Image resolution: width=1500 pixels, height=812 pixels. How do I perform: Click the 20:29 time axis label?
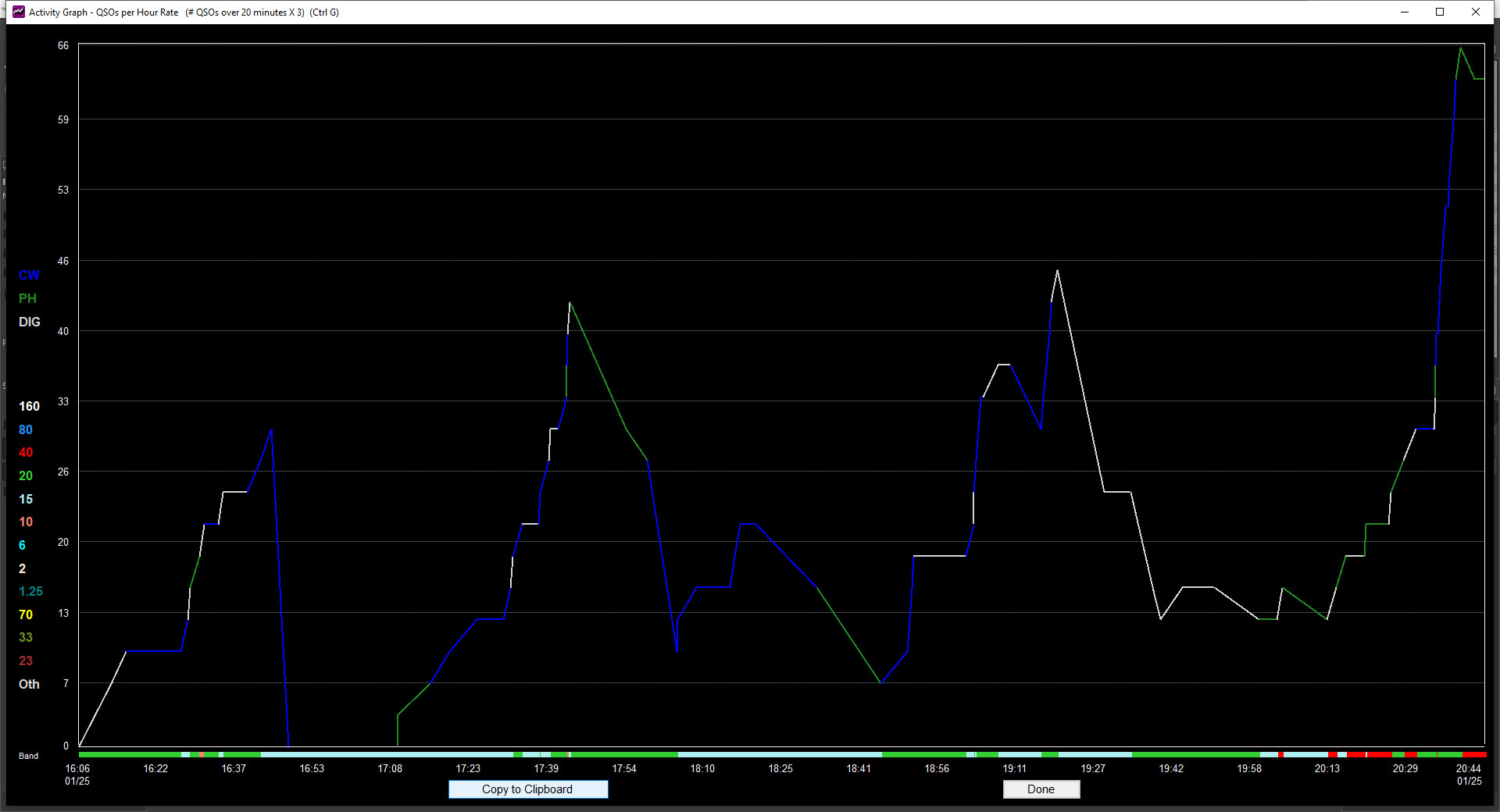(x=1405, y=768)
